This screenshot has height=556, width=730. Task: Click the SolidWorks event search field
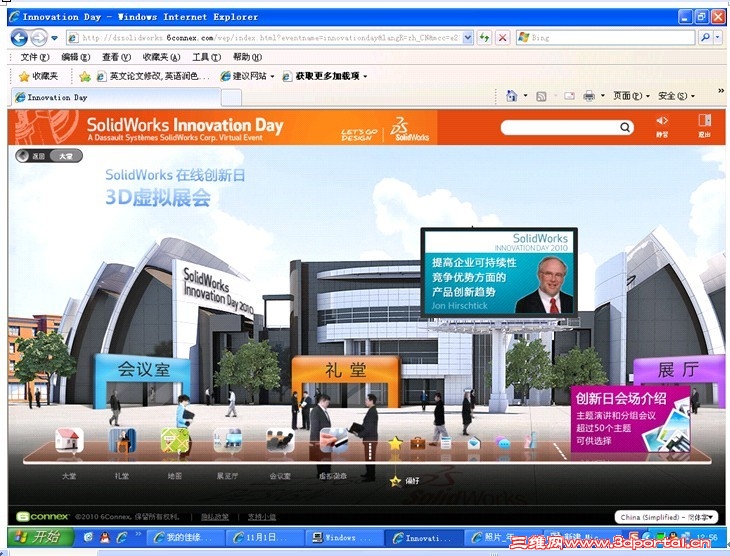click(561, 127)
